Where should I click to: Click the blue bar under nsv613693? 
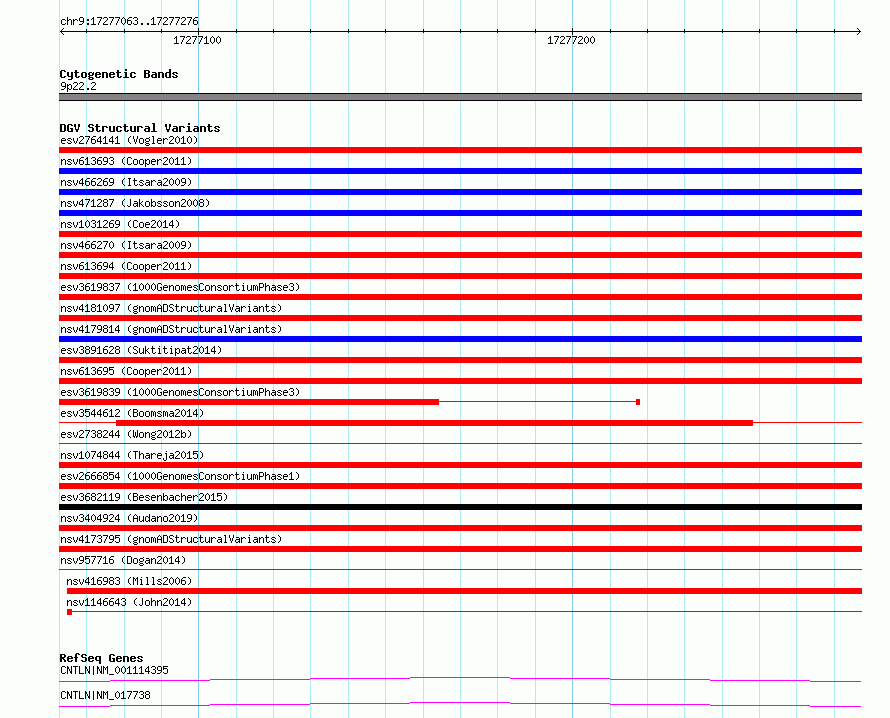460,171
